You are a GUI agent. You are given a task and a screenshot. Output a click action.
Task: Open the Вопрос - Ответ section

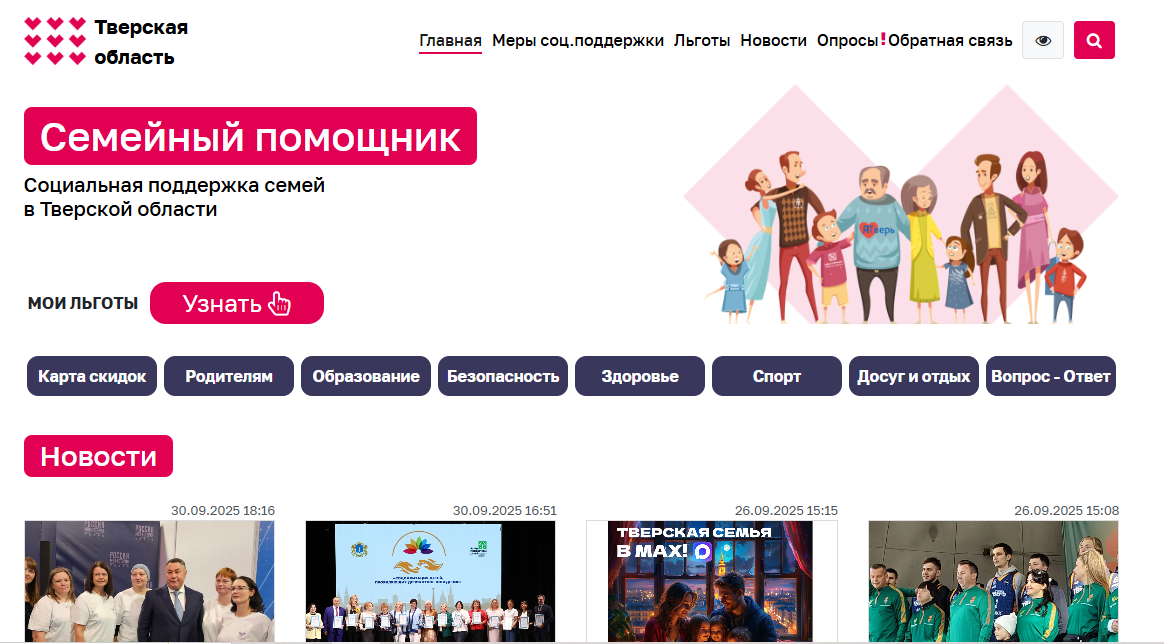click(1050, 376)
